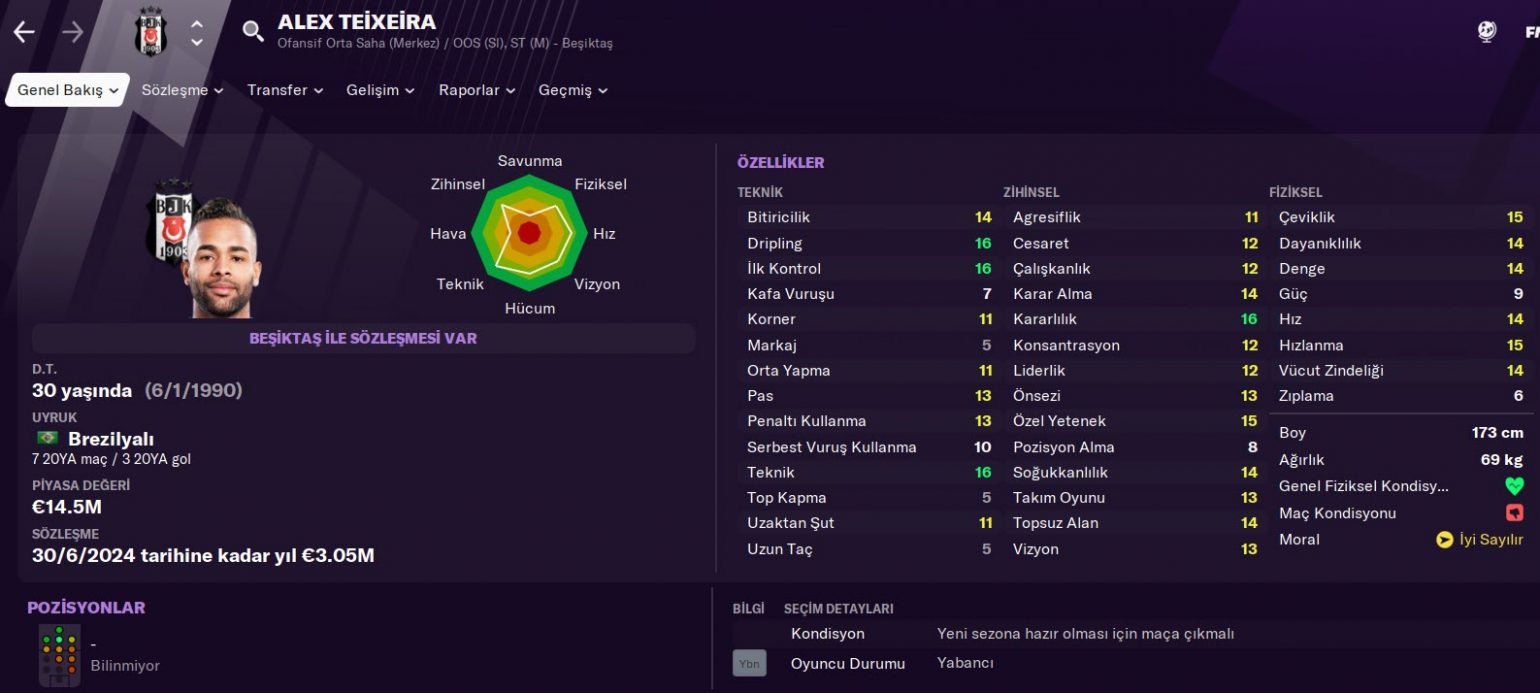Expand the Gelişim dropdown
Screen dimensions: 1540x693
pos(380,89)
